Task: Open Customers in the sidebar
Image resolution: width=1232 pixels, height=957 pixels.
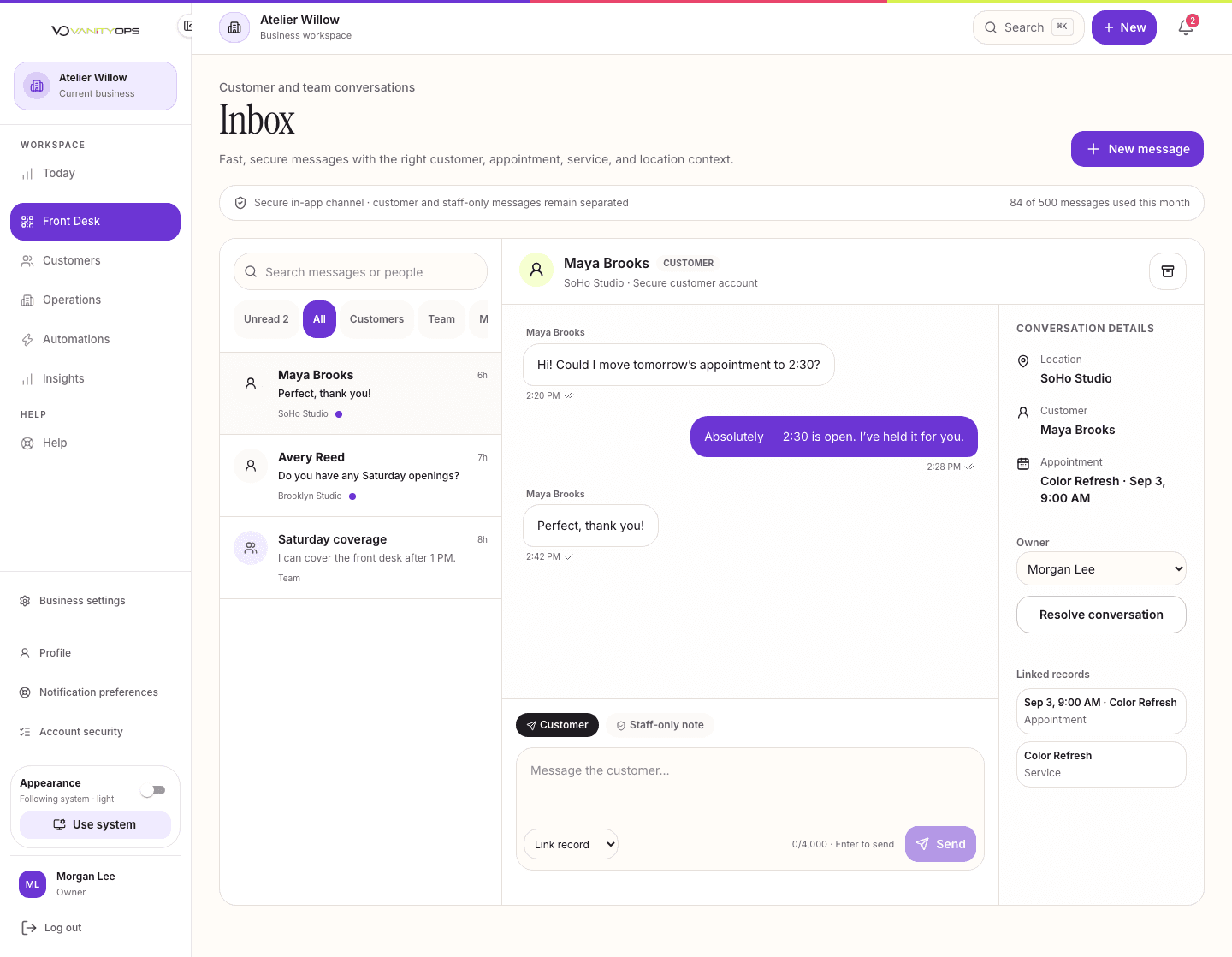Action: [95, 261]
